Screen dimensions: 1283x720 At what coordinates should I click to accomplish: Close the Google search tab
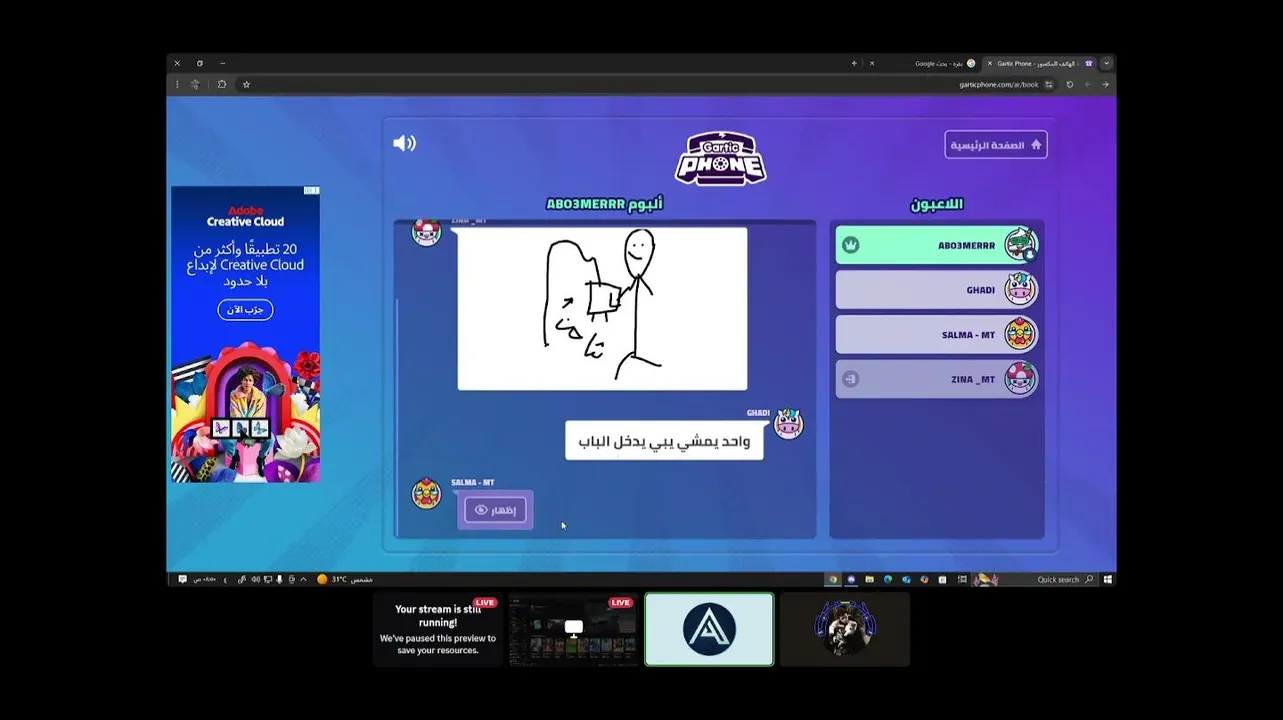[x=872, y=63]
